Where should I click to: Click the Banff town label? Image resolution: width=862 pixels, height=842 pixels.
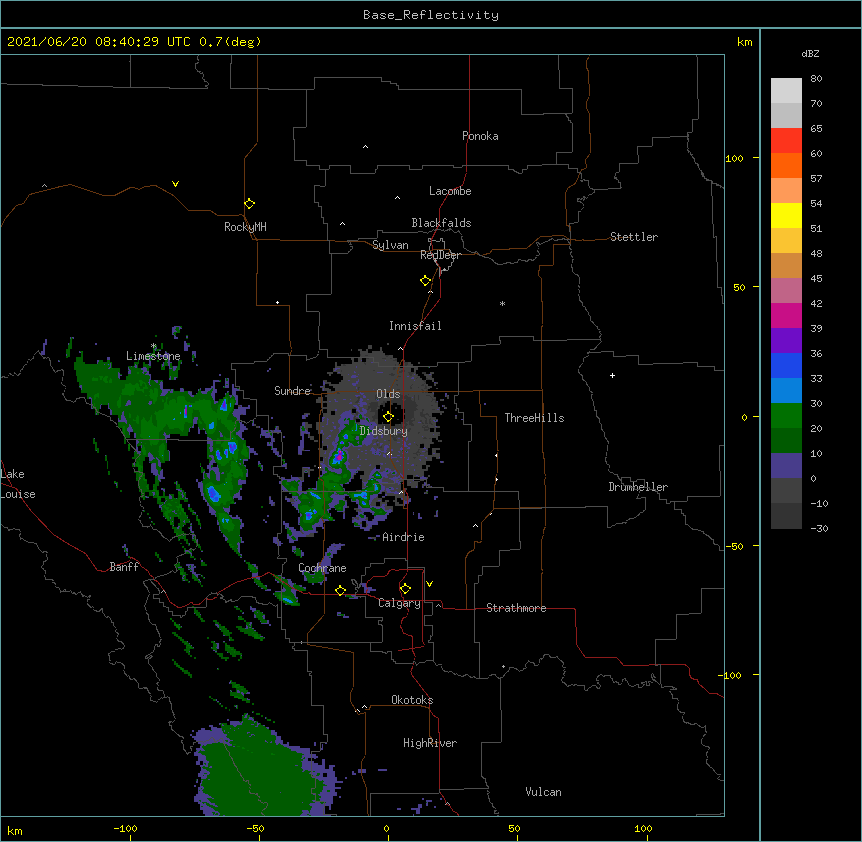coord(124,567)
